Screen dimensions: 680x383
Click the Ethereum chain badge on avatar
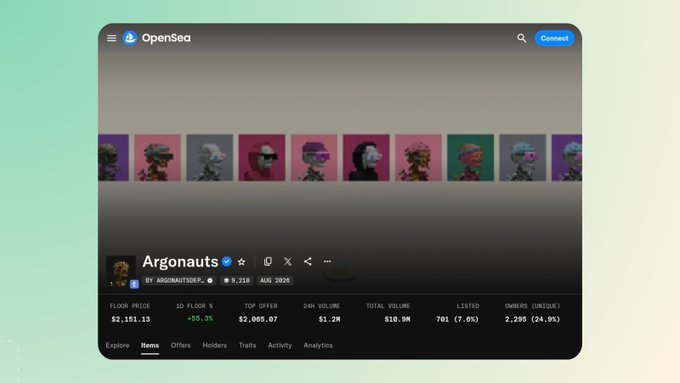click(x=134, y=284)
